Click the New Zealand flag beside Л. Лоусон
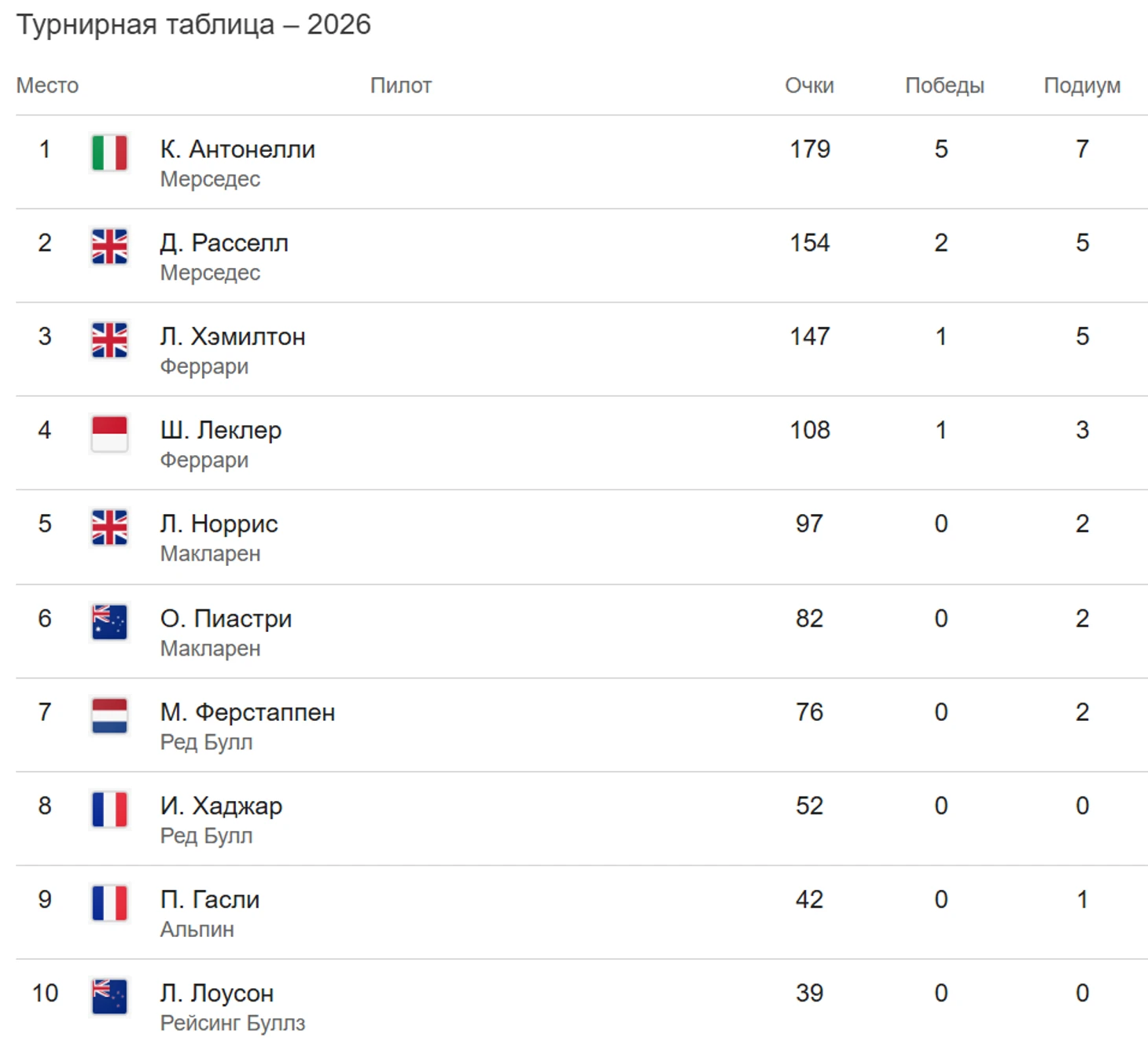This screenshot has width=1148, height=1040. (109, 996)
